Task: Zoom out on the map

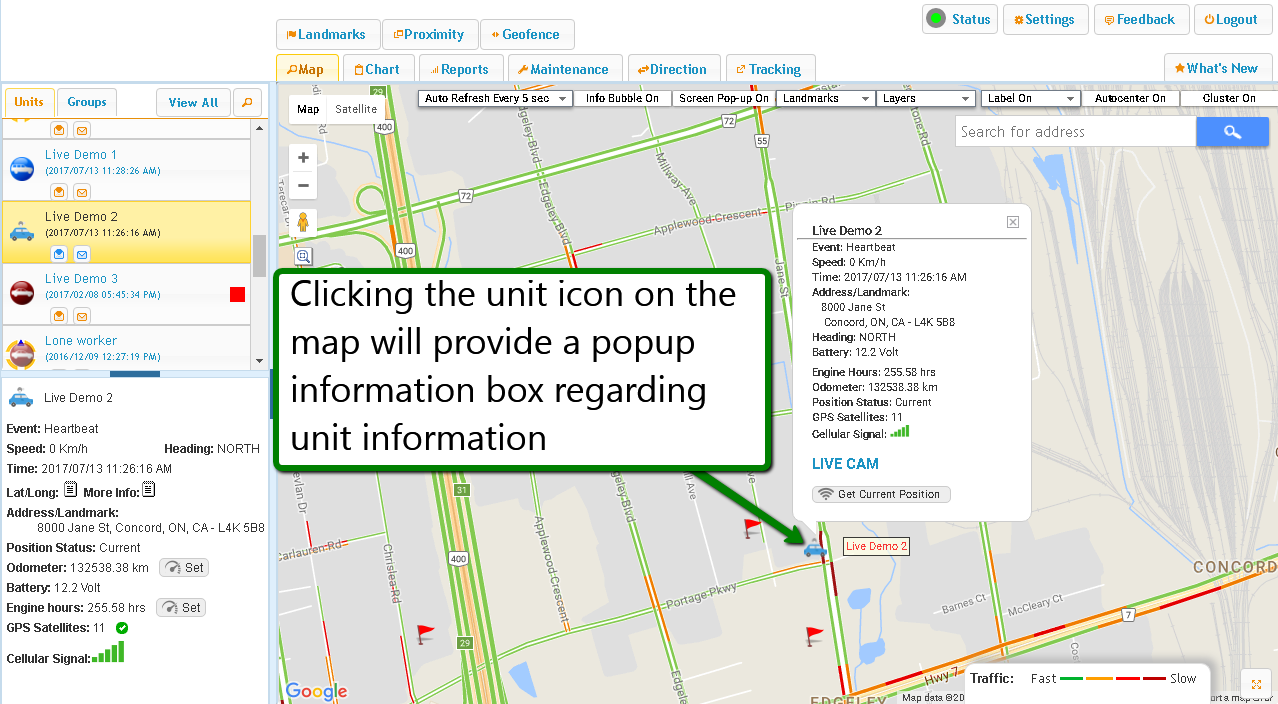Action: point(303,185)
